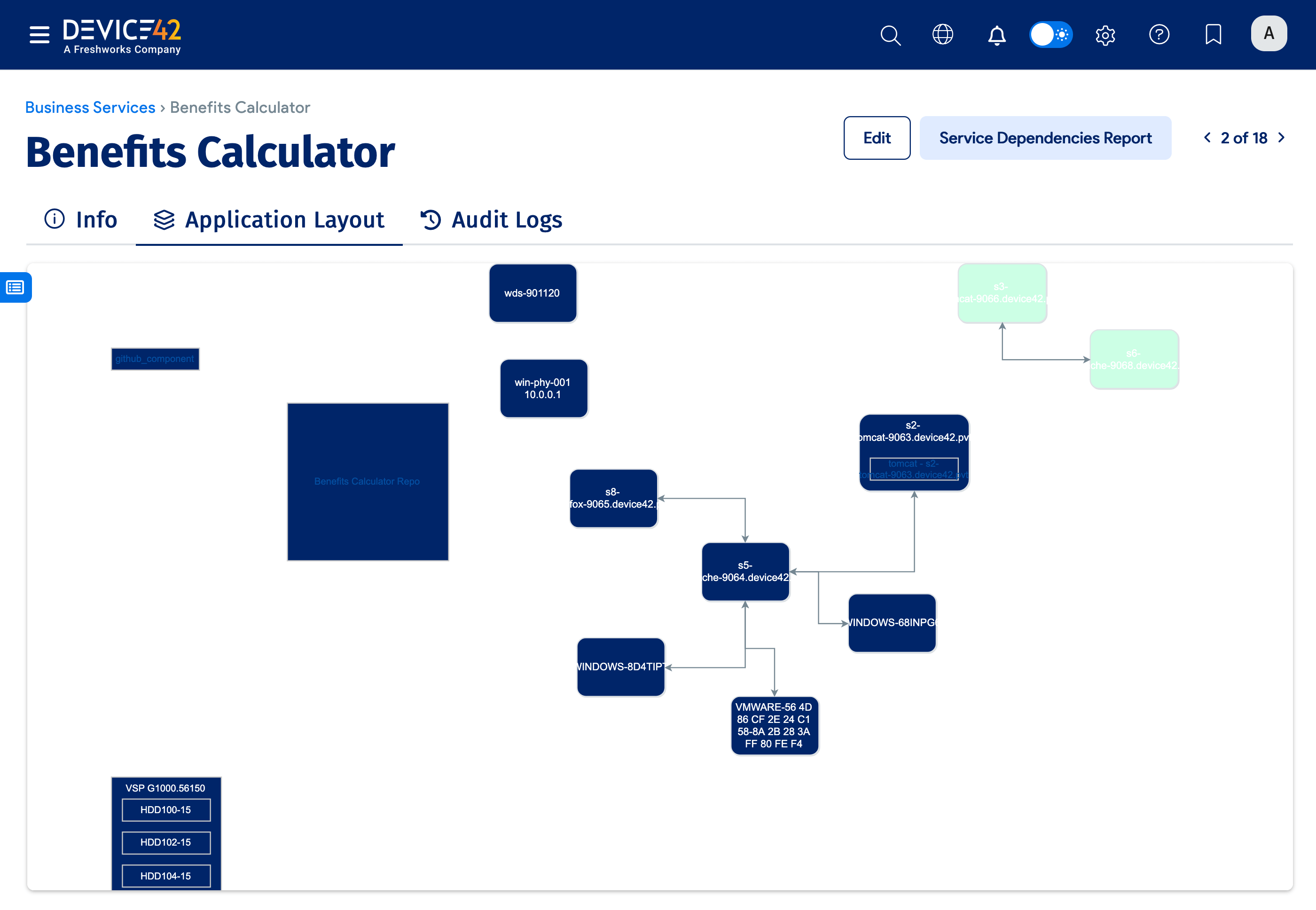Open the user avatar A menu
Screen dimensions: 1316x910
coord(1268,34)
